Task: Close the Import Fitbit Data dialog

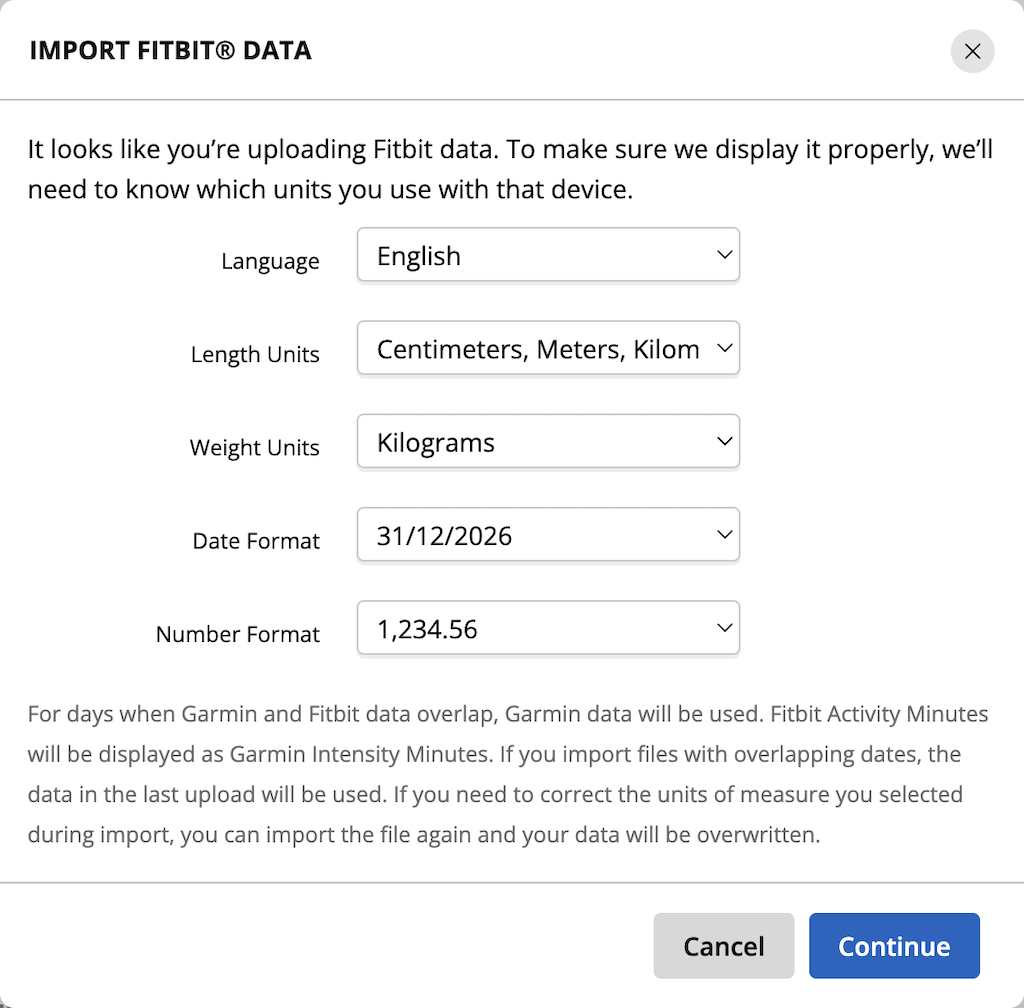Action: (972, 51)
